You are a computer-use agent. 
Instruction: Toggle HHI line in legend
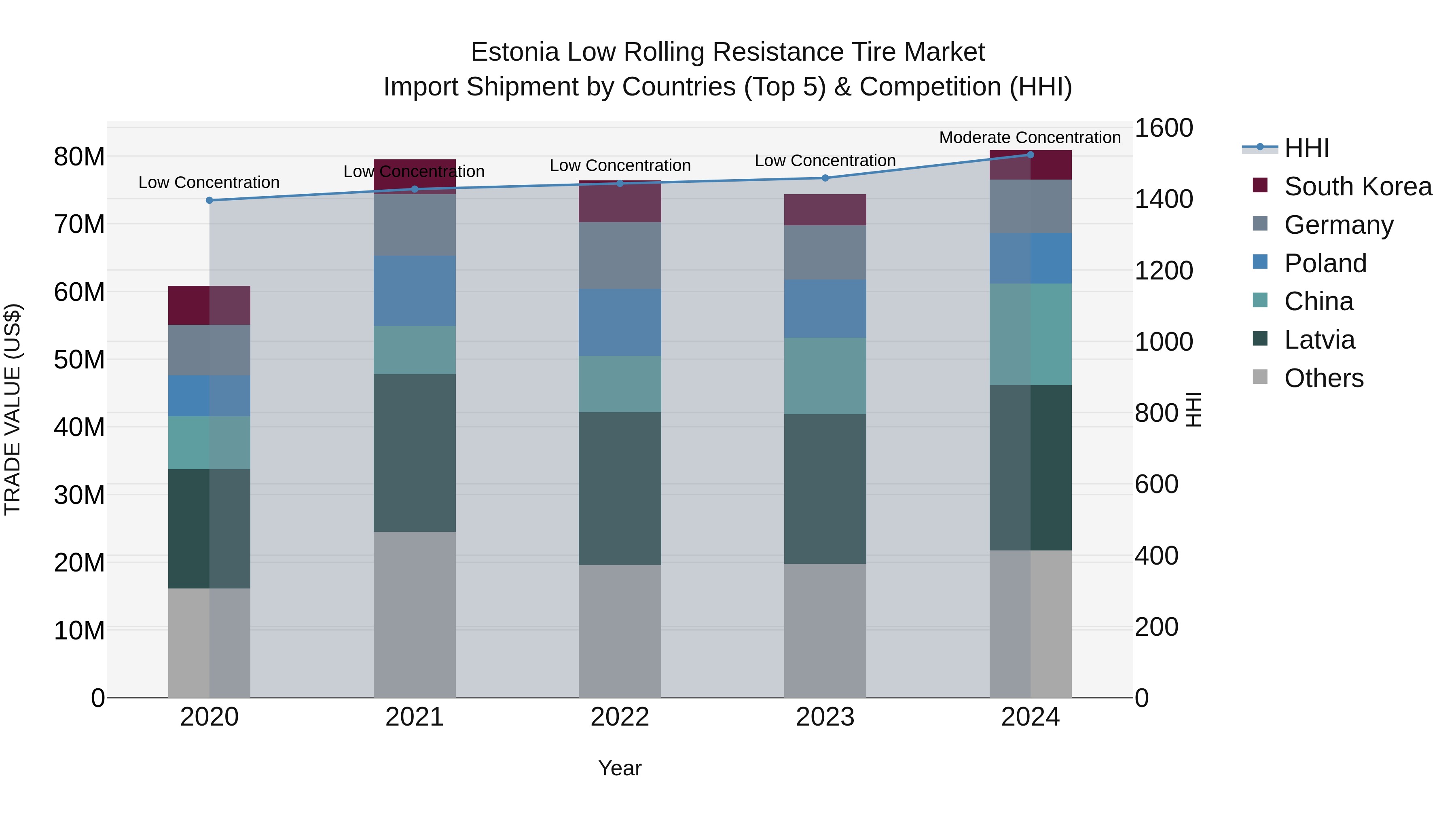click(x=1285, y=148)
